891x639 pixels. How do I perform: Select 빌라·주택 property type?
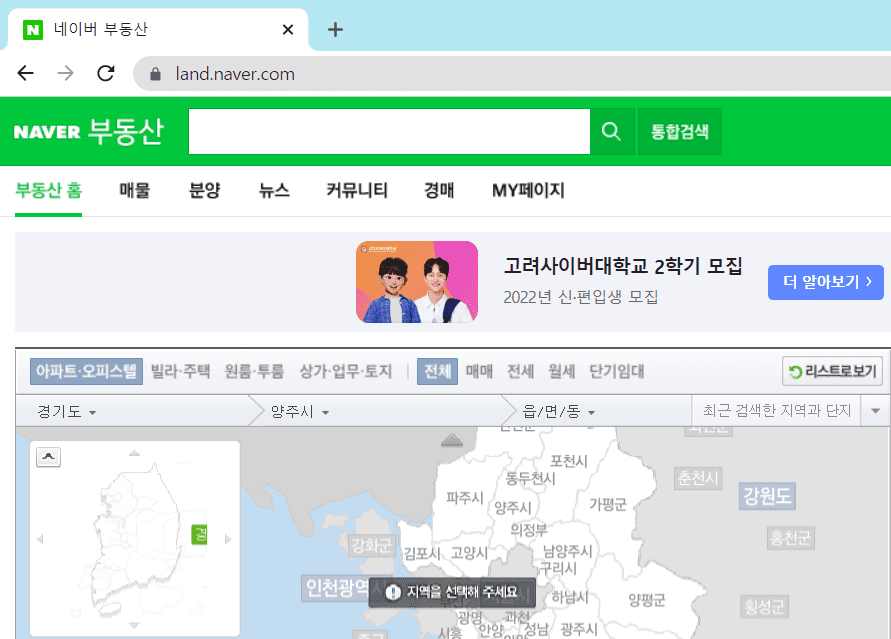tap(181, 371)
